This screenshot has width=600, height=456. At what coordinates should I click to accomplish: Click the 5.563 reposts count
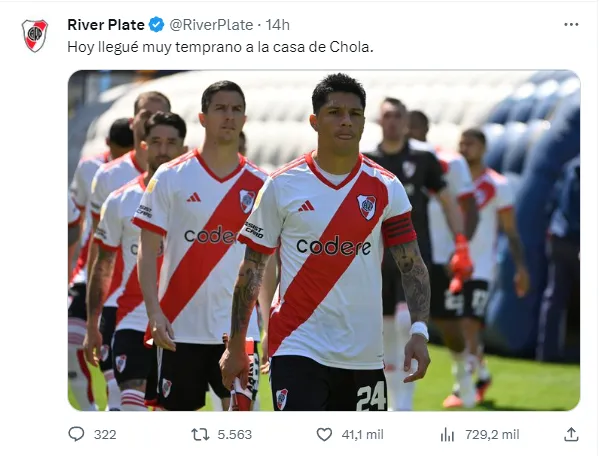pos(235,435)
